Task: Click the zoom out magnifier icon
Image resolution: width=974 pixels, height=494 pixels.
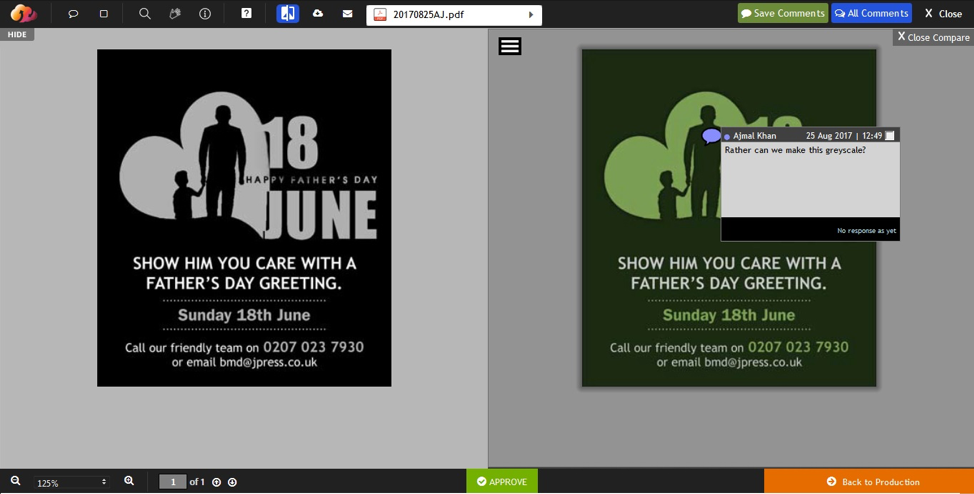Action: 16,481
